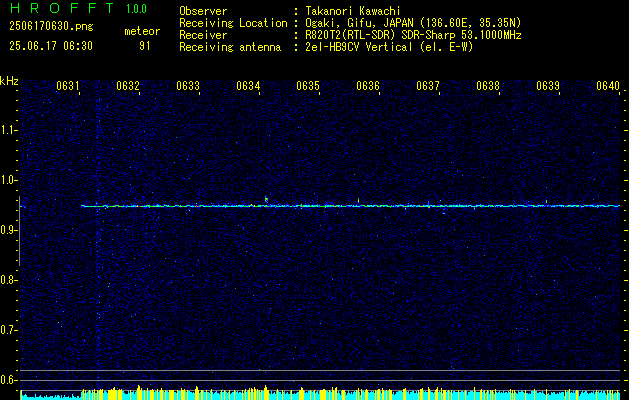
Task: Click the 0639 time marker
Action: pyautogui.click(x=548, y=86)
